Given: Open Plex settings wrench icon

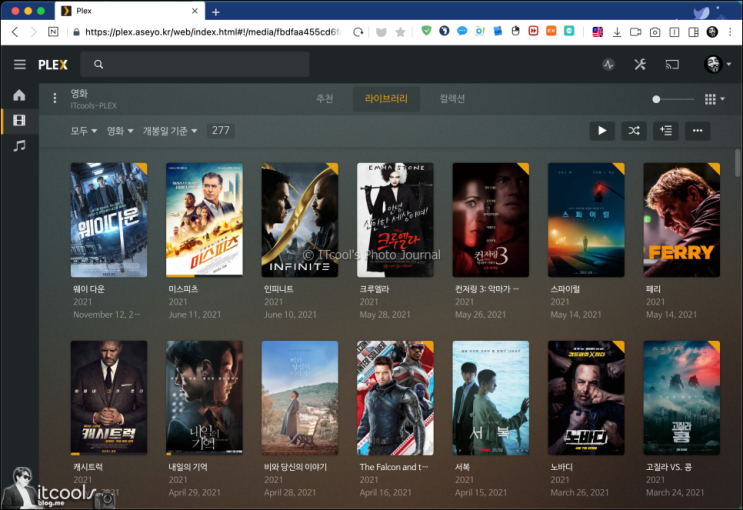Looking at the screenshot, I should pos(640,64).
